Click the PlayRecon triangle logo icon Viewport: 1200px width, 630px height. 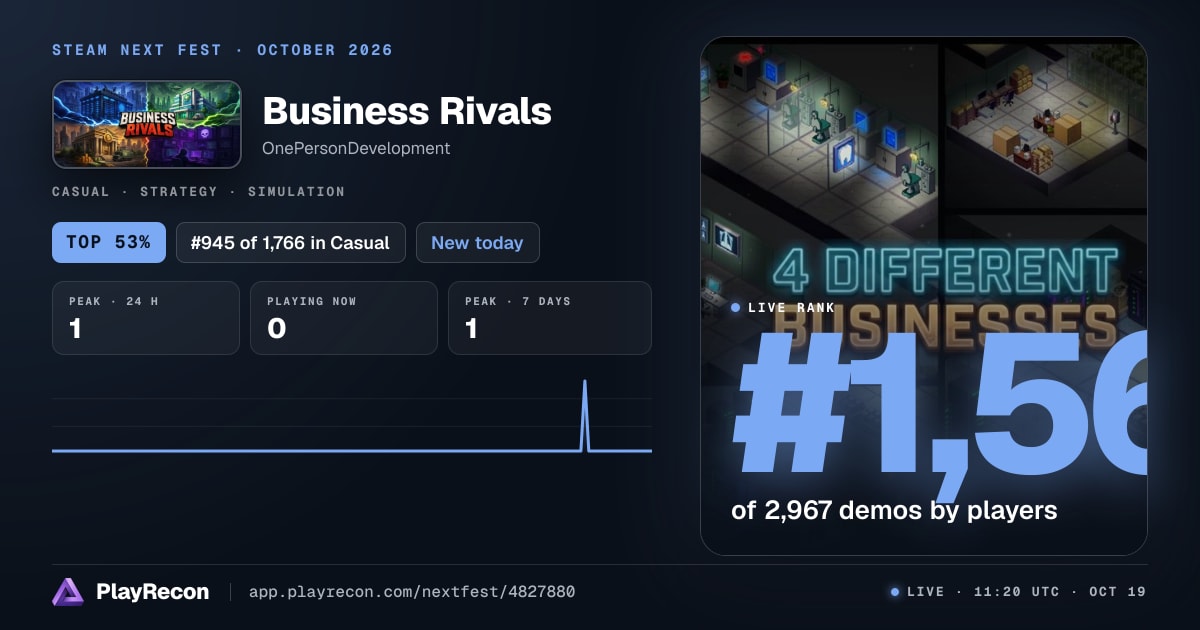click(x=68, y=592)
